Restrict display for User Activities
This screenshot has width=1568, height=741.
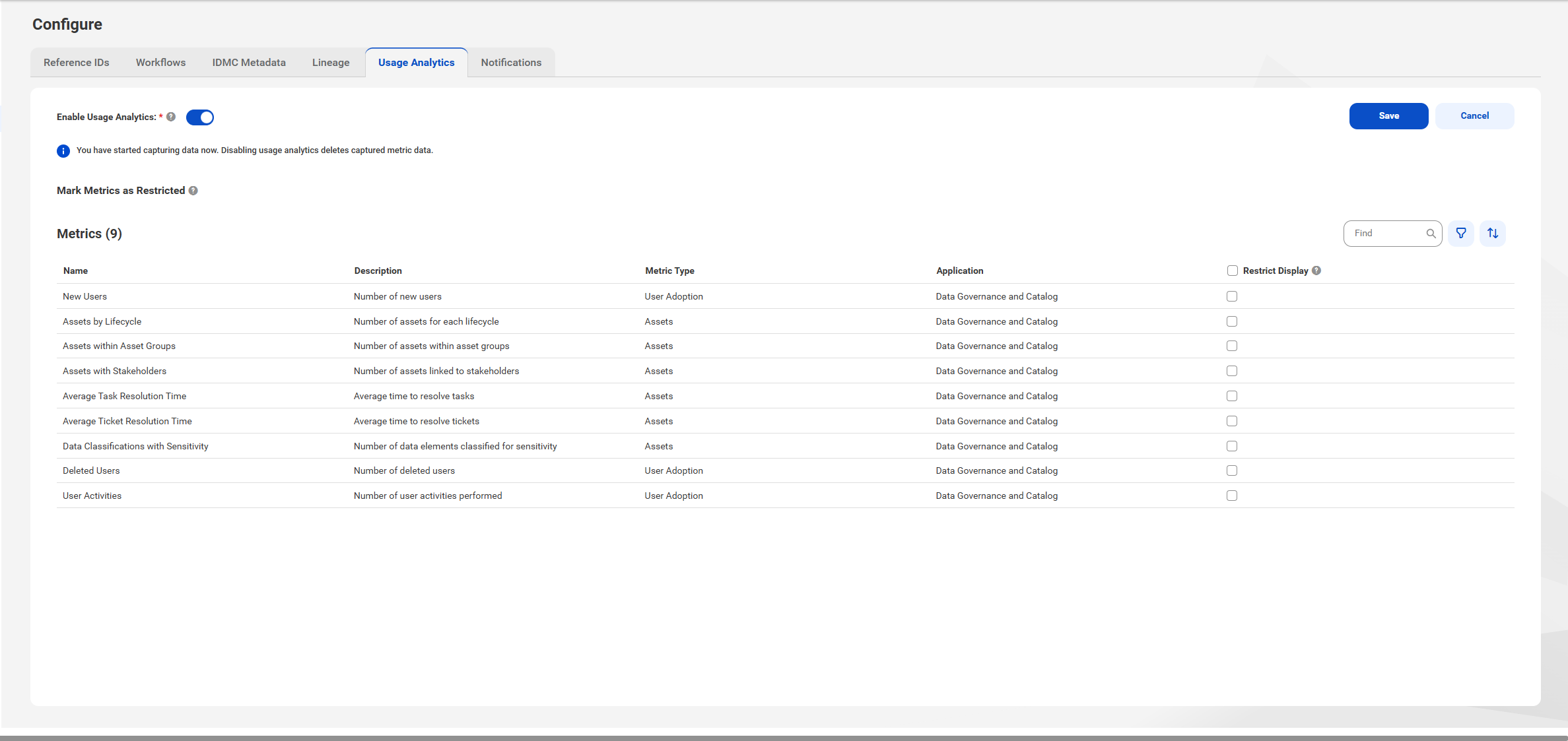[x=1232, y=496]
